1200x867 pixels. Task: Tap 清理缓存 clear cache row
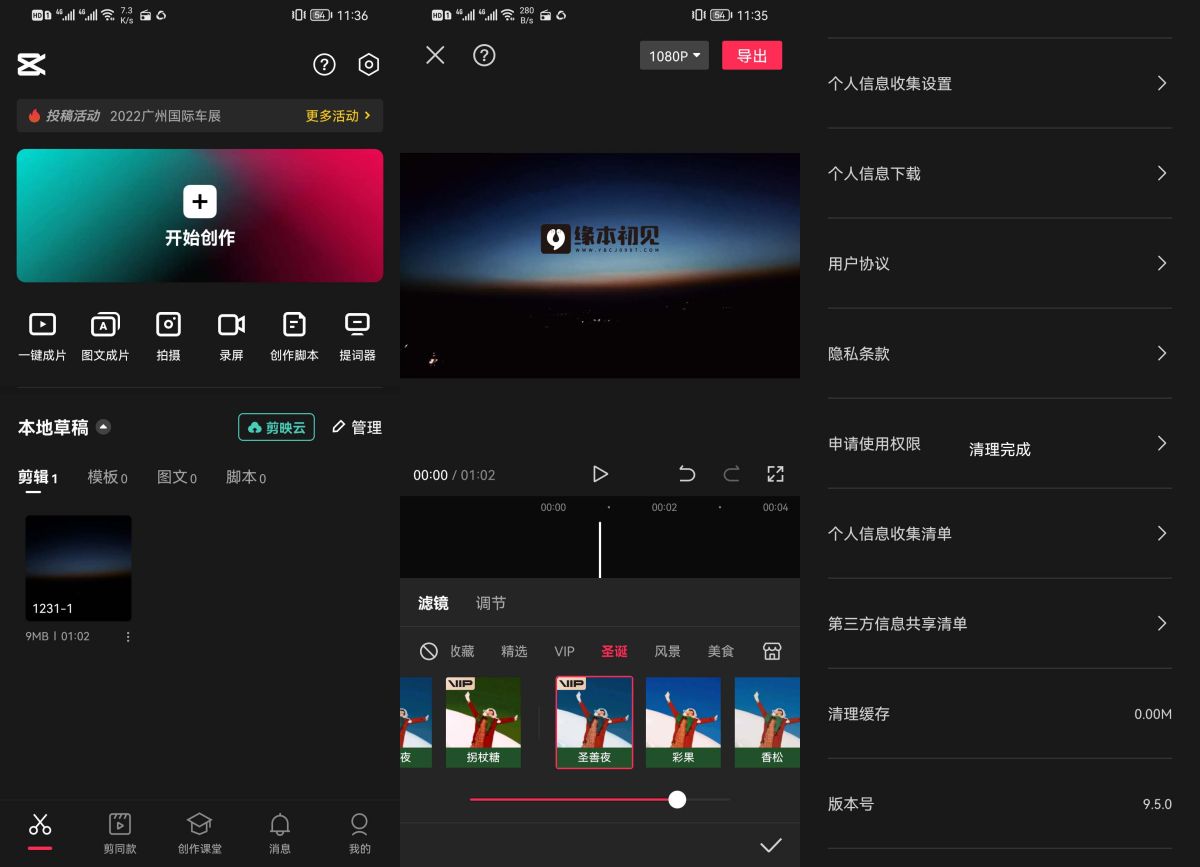pyautogui.click(x=1000, y=714)
